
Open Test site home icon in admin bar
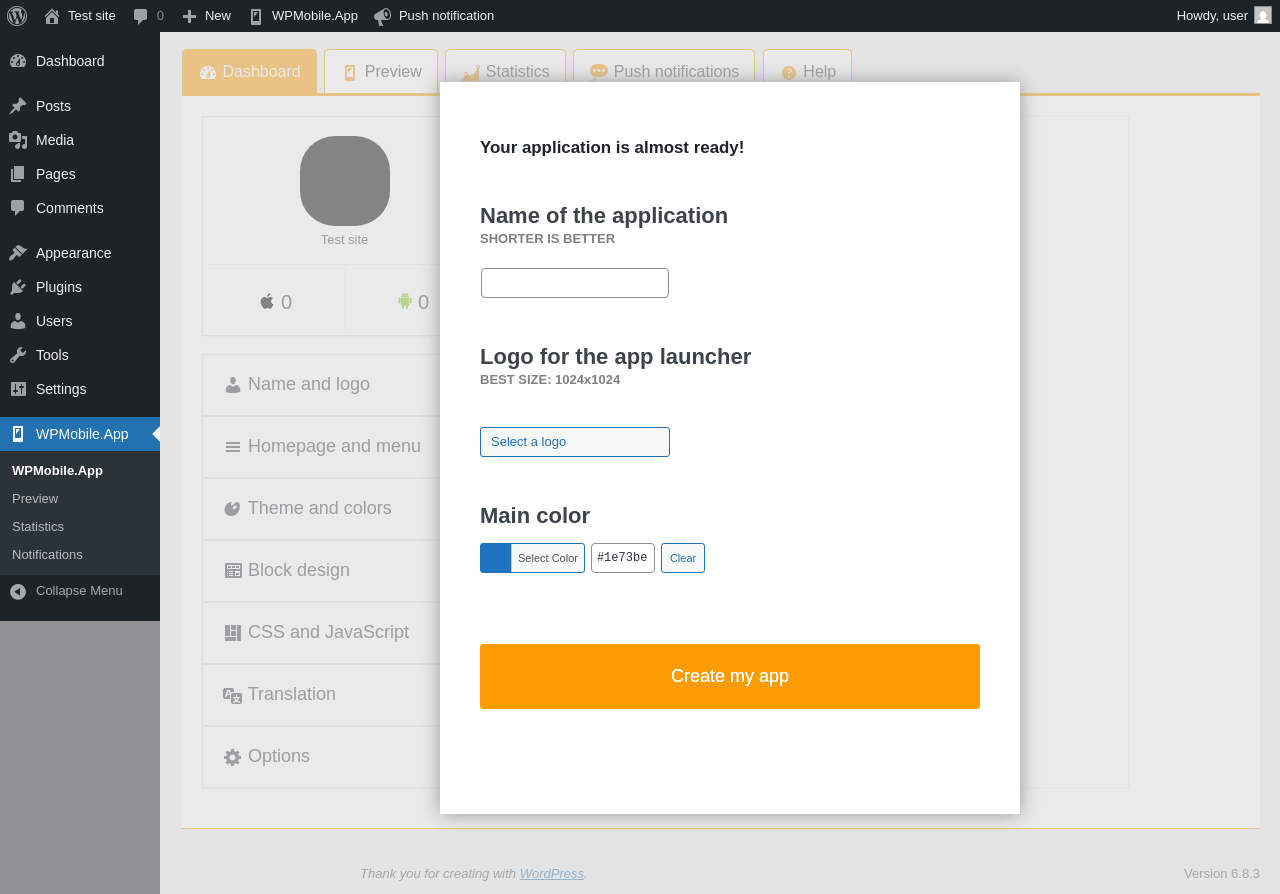[x=52, y=16]
